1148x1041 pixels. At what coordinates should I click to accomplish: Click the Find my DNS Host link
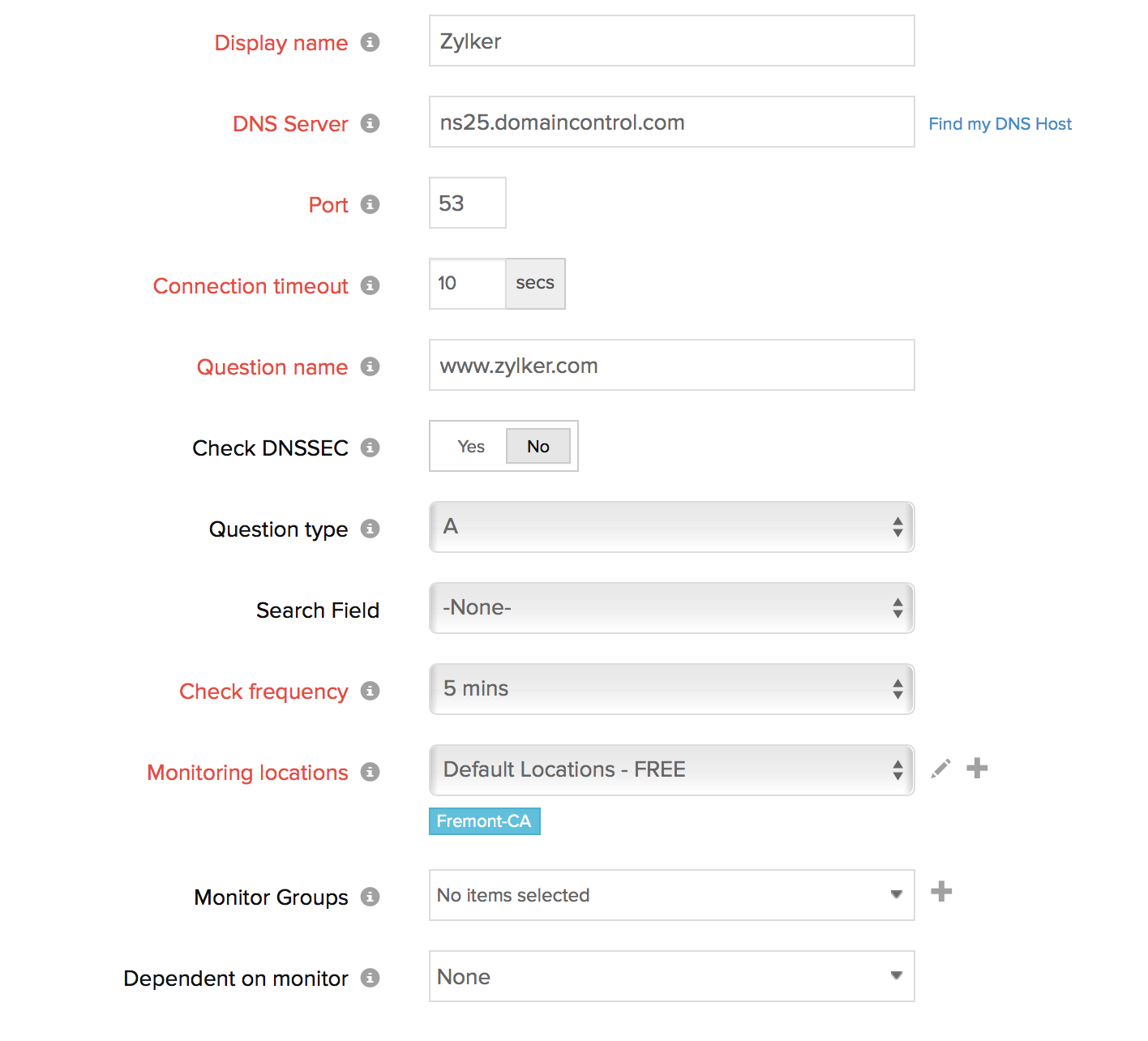pyautogui.click(x=1000, y=124)
